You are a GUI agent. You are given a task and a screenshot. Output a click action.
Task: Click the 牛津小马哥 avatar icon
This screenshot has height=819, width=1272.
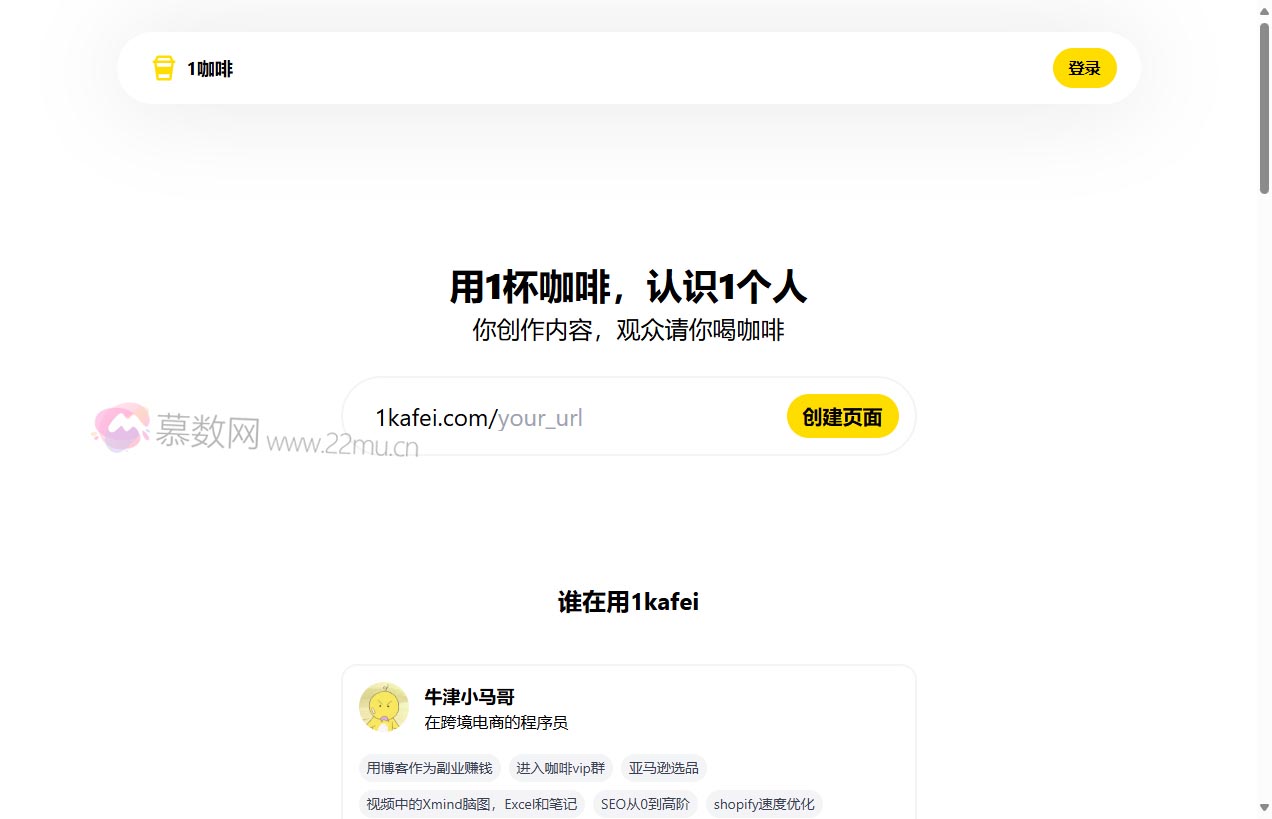coord(384,706)
